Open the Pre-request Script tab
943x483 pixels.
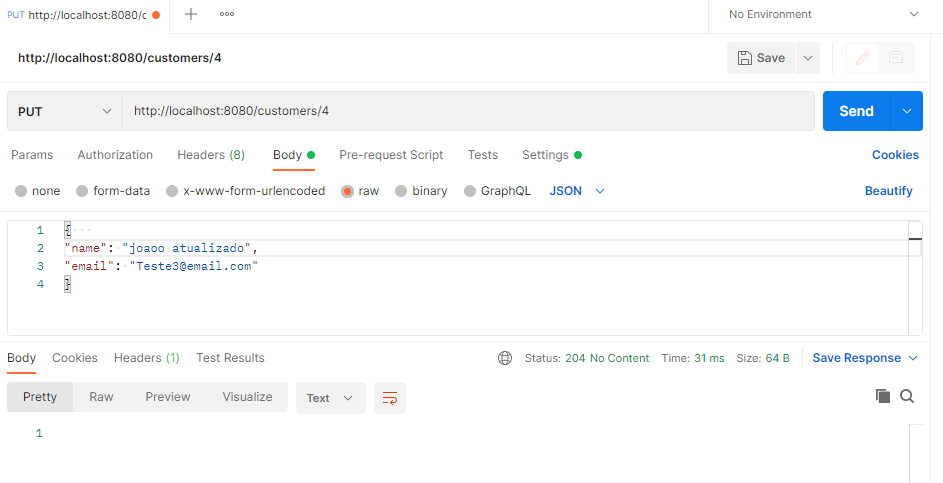click(391, 155)
